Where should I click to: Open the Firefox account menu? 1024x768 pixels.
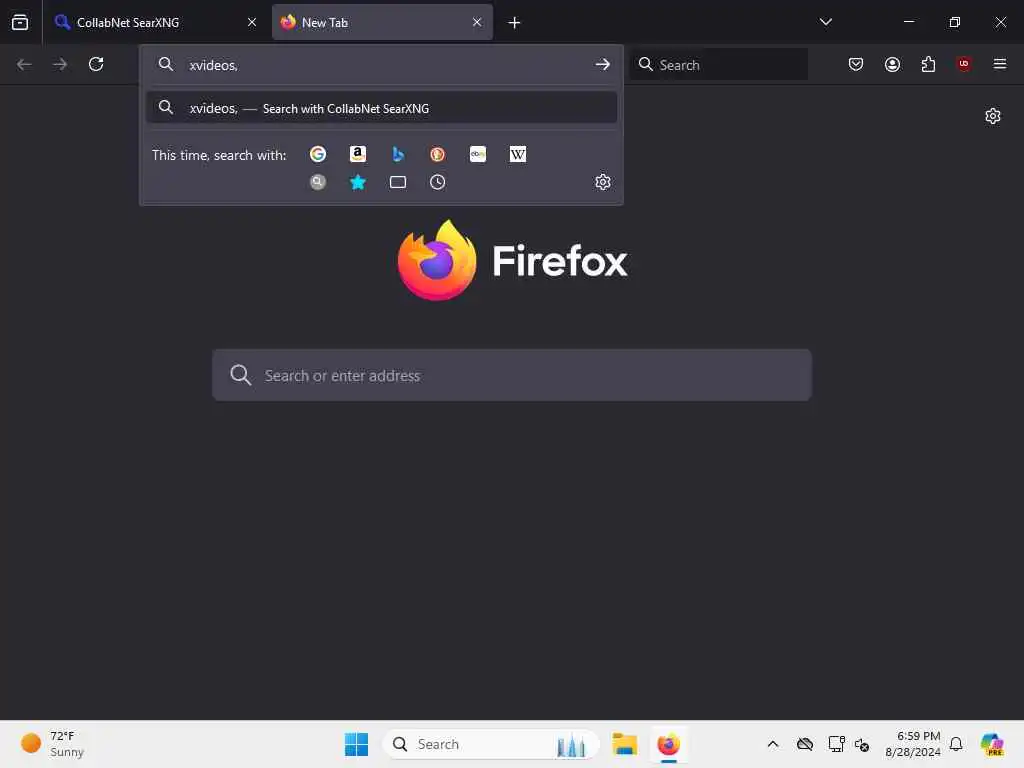[x=892, y=64]
